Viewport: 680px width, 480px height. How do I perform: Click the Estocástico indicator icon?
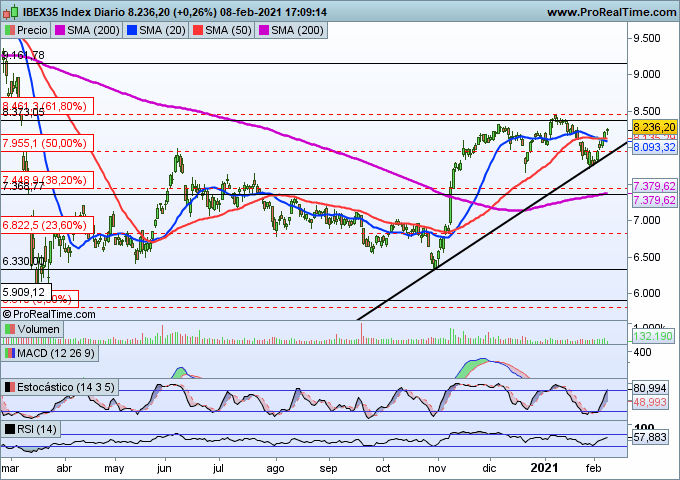[x=10, y=387]
